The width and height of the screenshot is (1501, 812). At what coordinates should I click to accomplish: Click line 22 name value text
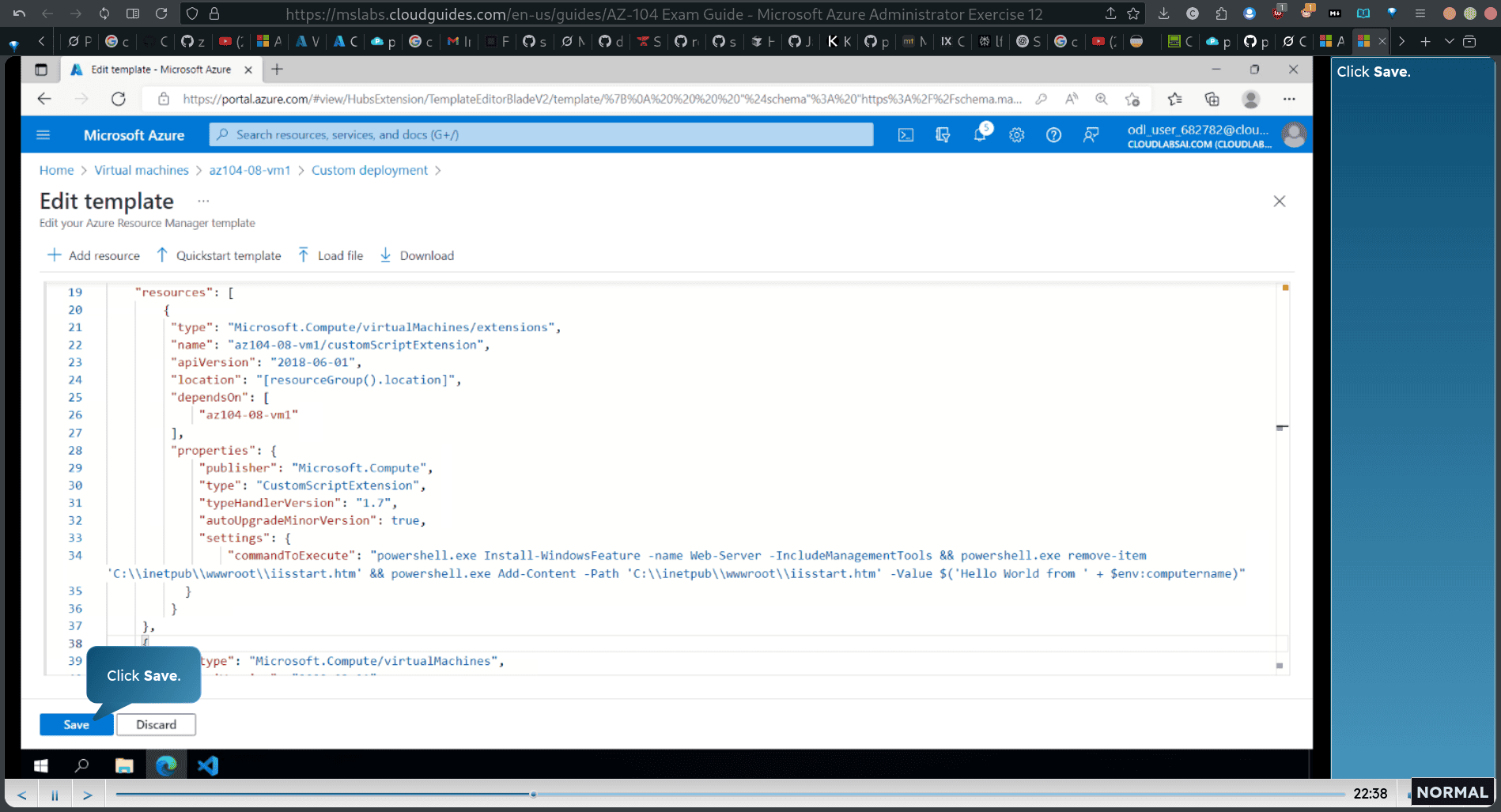pos(355,345)
